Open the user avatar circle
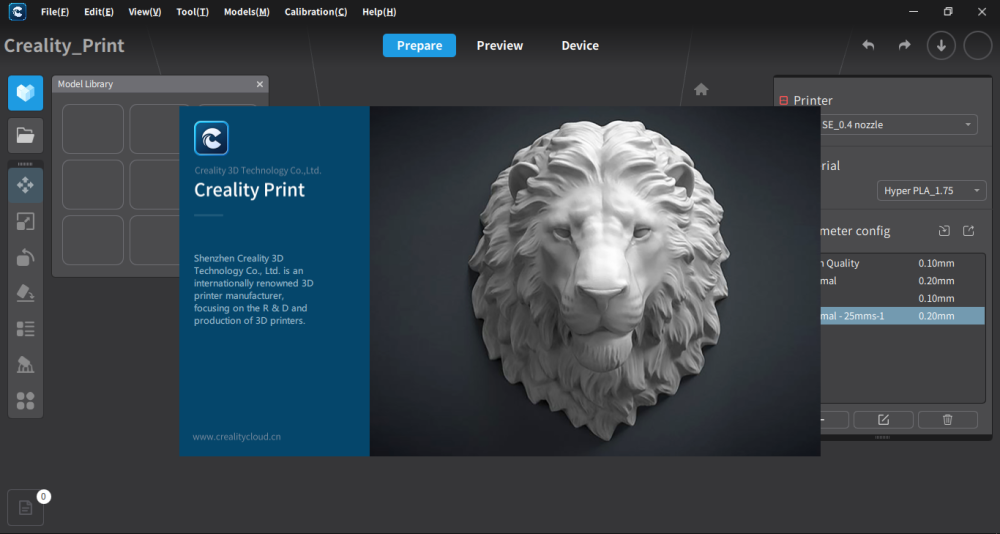Screen dimensions: 1000x534 coord(978,46)
